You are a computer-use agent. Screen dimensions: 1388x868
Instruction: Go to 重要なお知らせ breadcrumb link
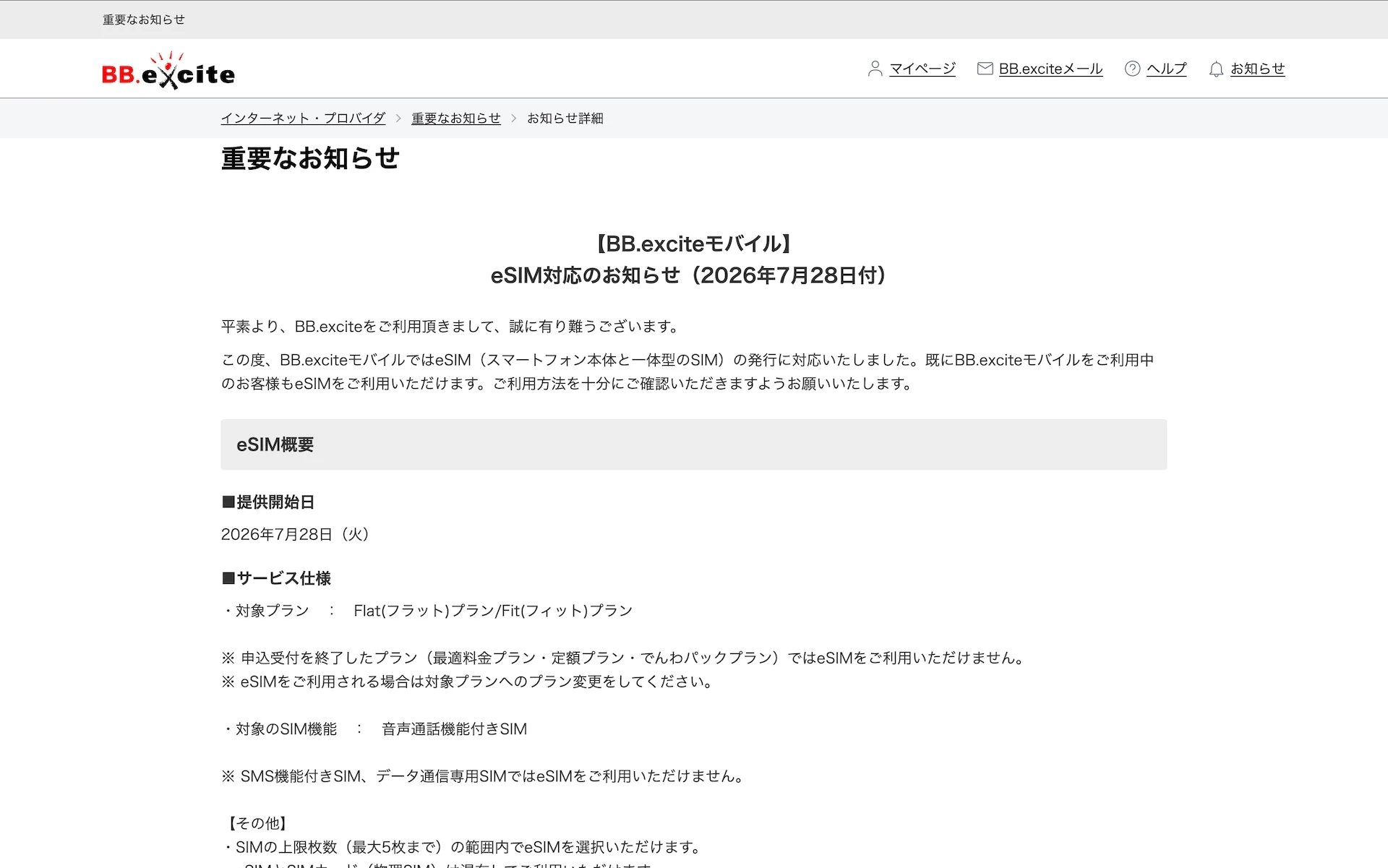tap(456, 118)
